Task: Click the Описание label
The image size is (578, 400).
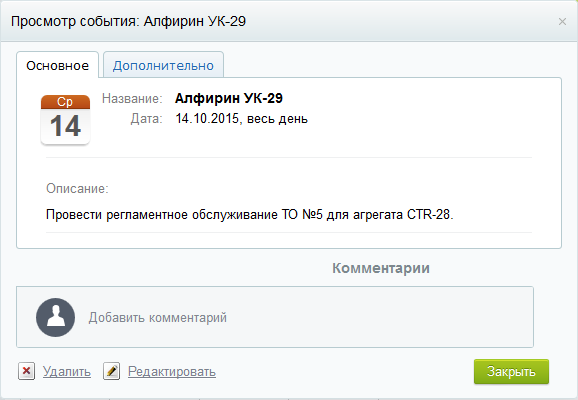Action: point(77,188)
